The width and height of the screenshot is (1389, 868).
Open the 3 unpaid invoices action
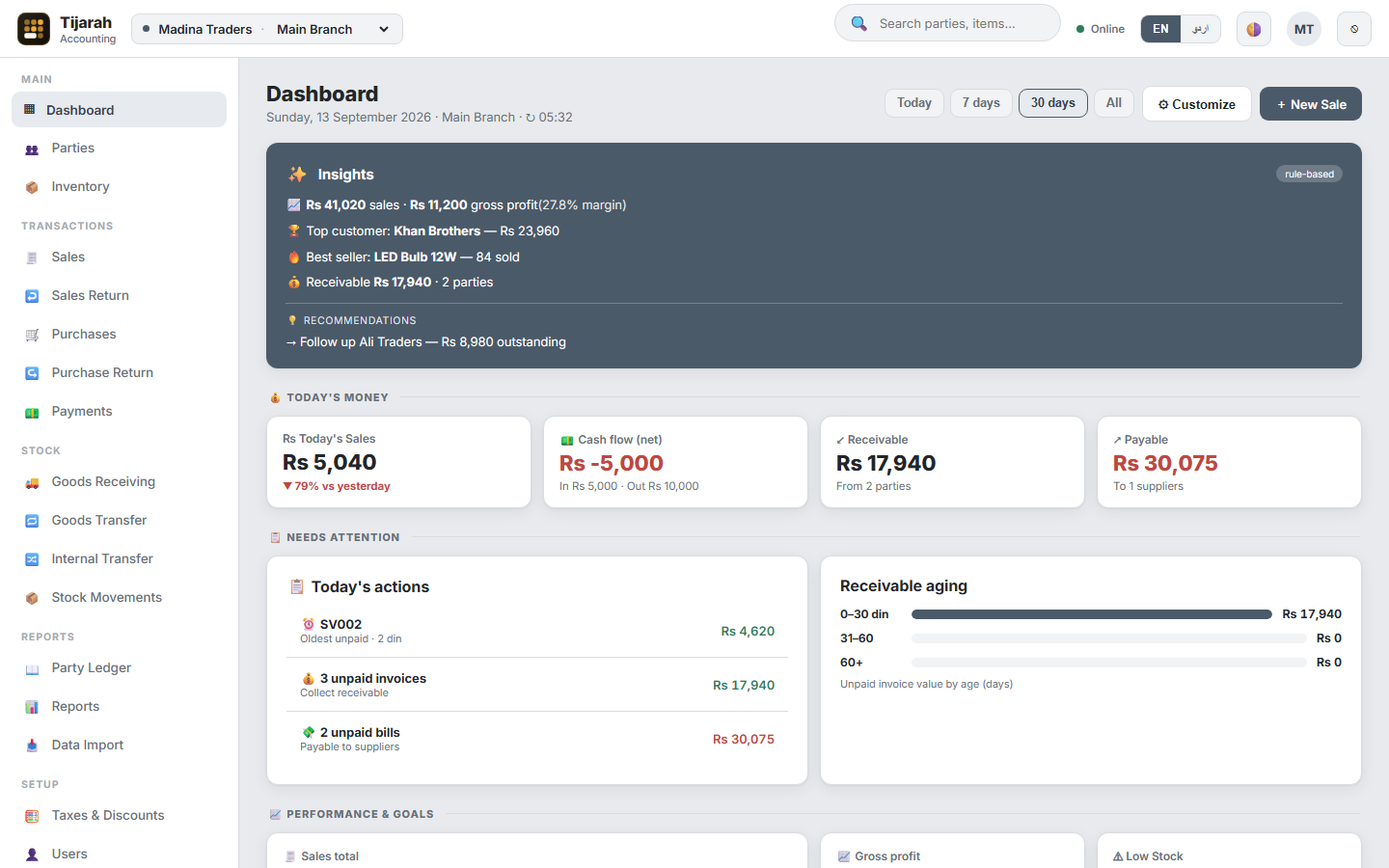pyautogui.click(x=537, y=685)
